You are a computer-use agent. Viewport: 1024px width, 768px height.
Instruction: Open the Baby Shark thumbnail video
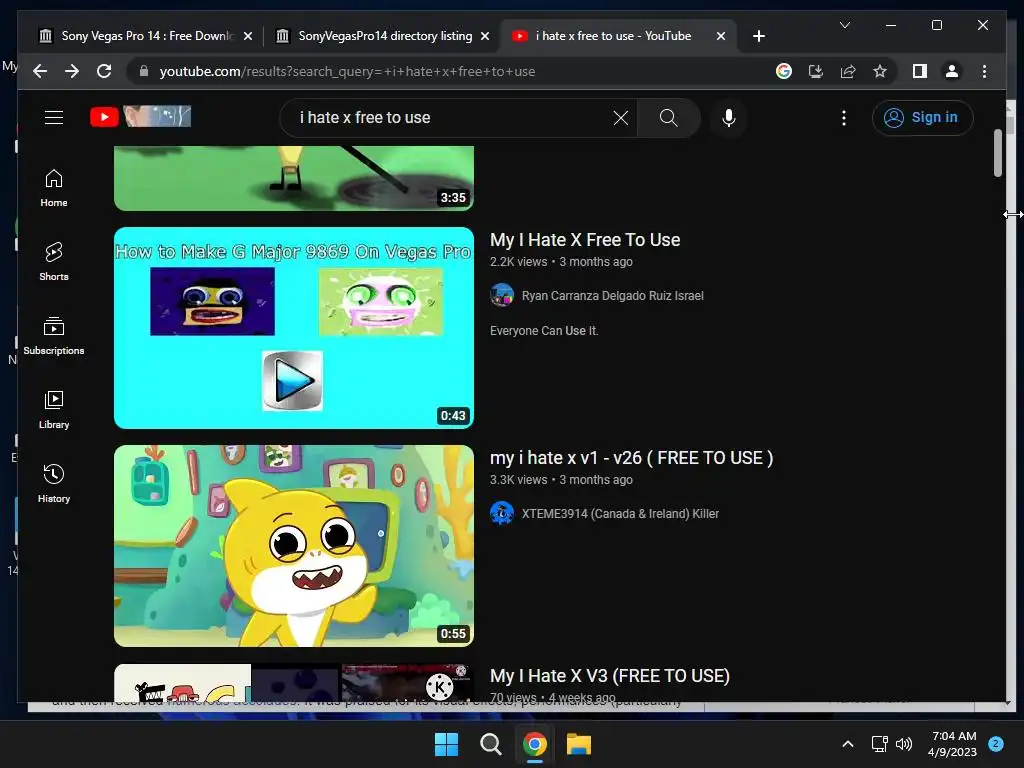(x=294, y=546)
